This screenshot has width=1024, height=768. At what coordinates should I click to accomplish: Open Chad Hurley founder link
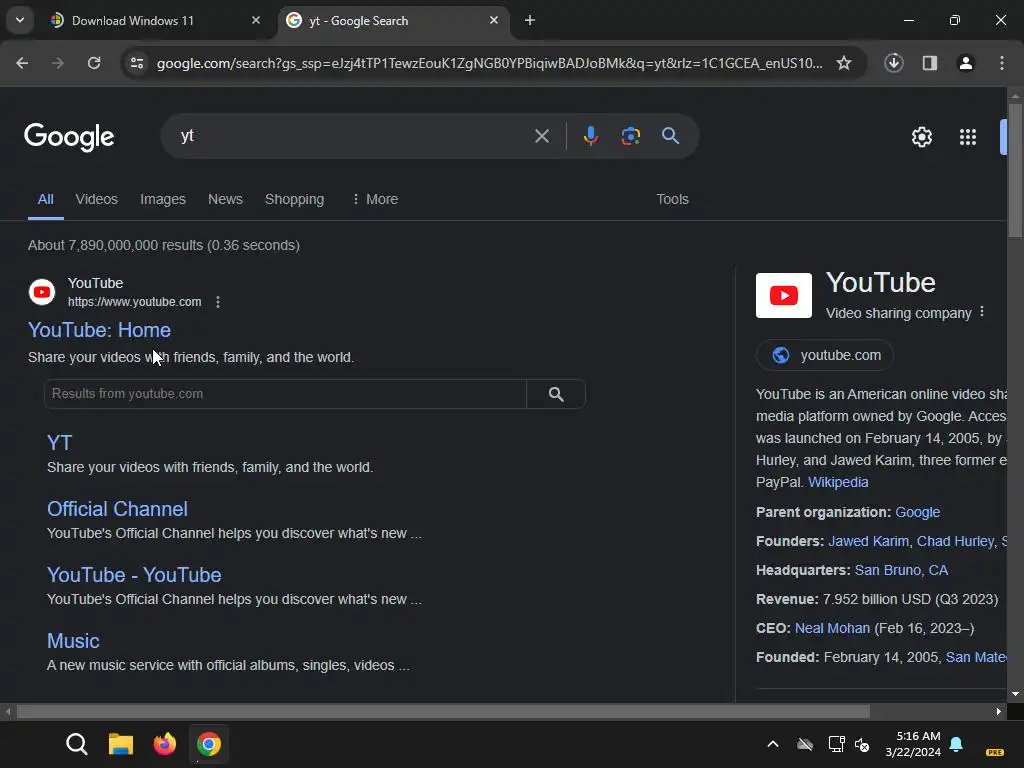[955, 541]
